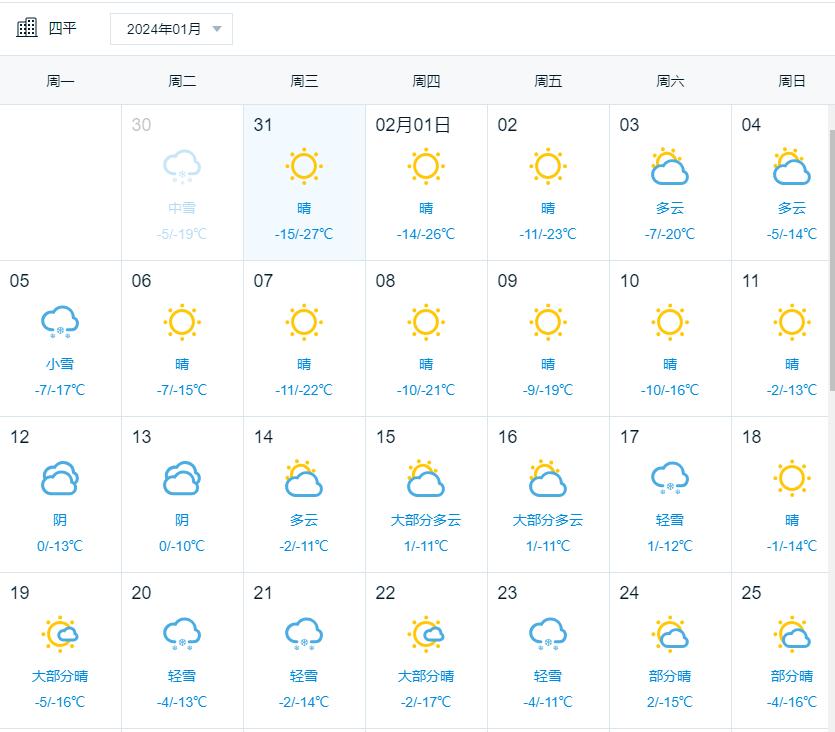The height and width of the screenshot is (732, 835).
Task: Click the snow icon on day 30
Action: [182, 167]
